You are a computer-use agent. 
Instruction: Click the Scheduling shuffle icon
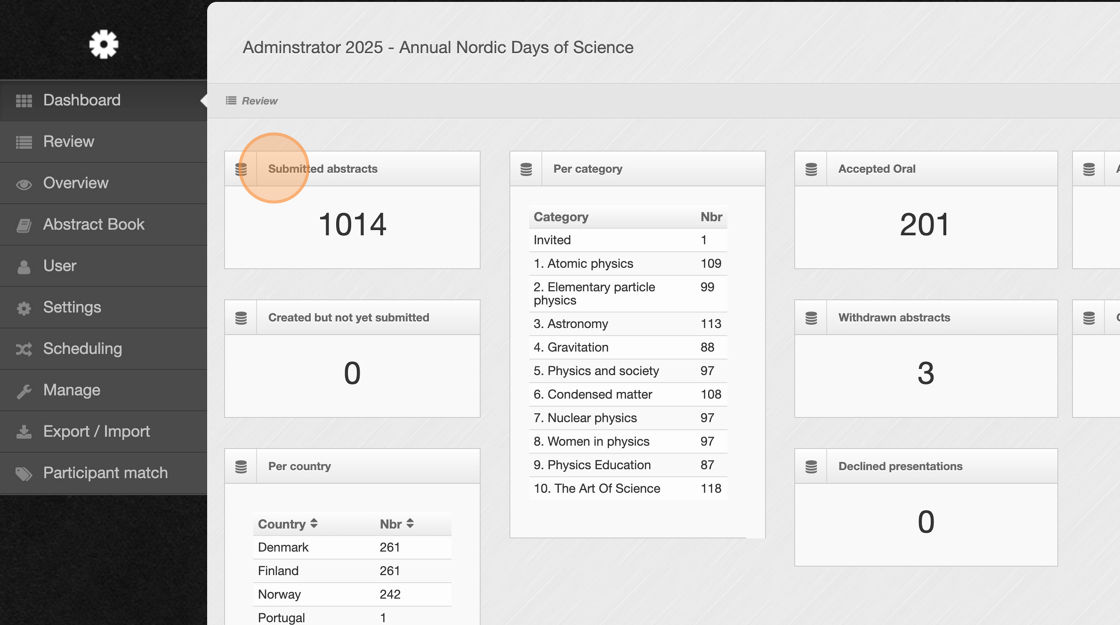click(24, 349)
